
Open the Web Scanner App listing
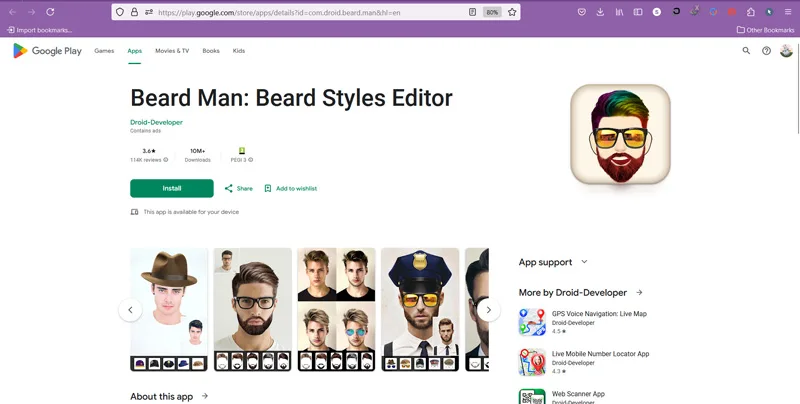[x=578, y=394]
